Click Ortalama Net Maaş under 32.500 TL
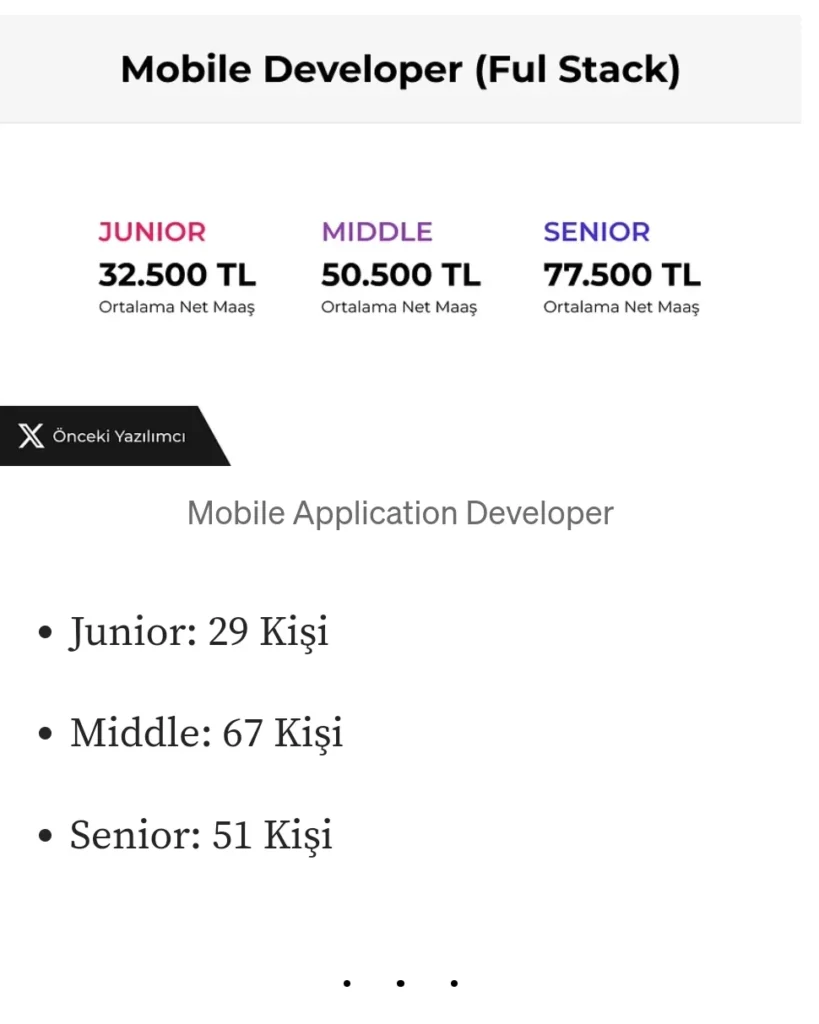 click(x=177, y=307)
